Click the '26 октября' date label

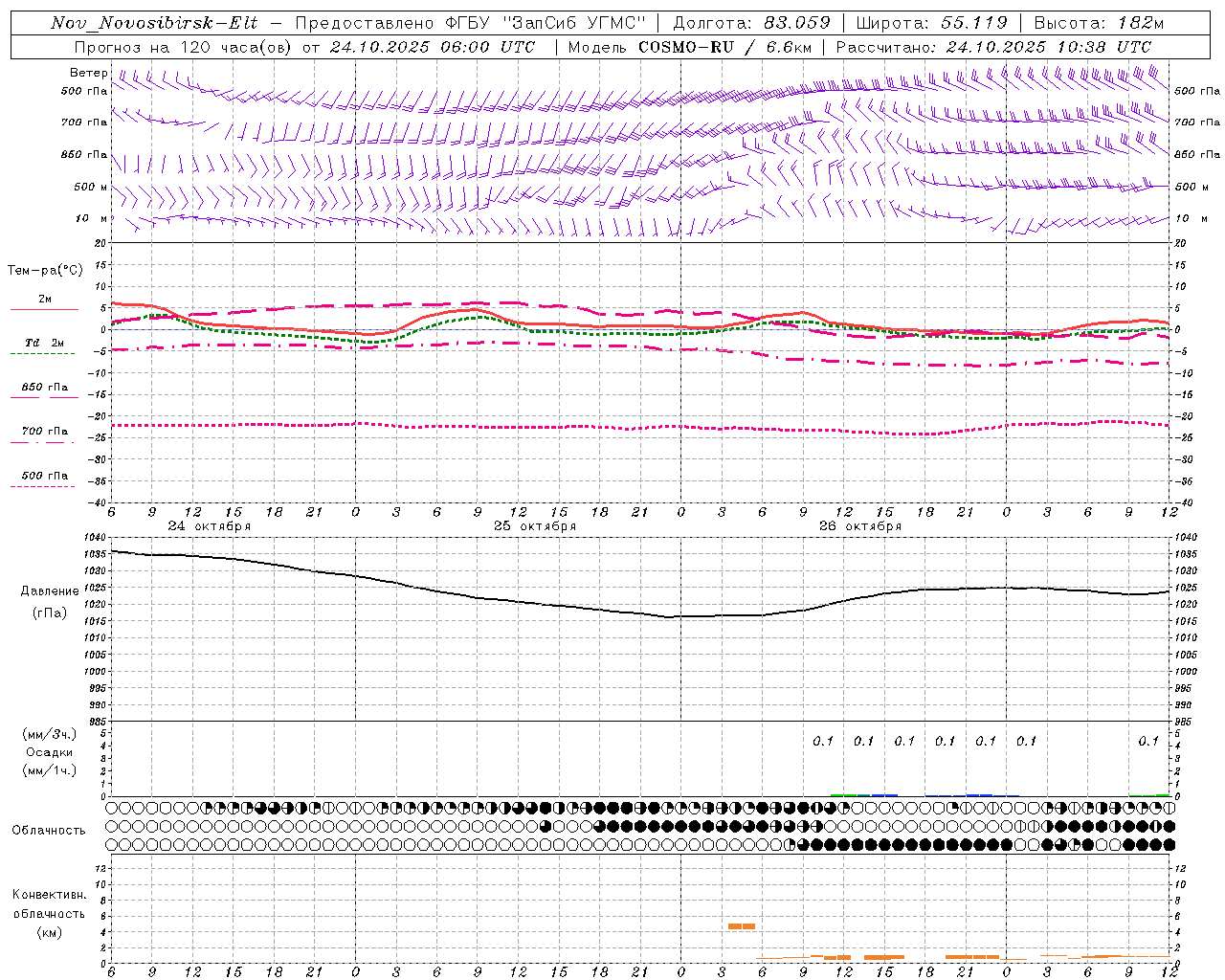click(860, 526)
